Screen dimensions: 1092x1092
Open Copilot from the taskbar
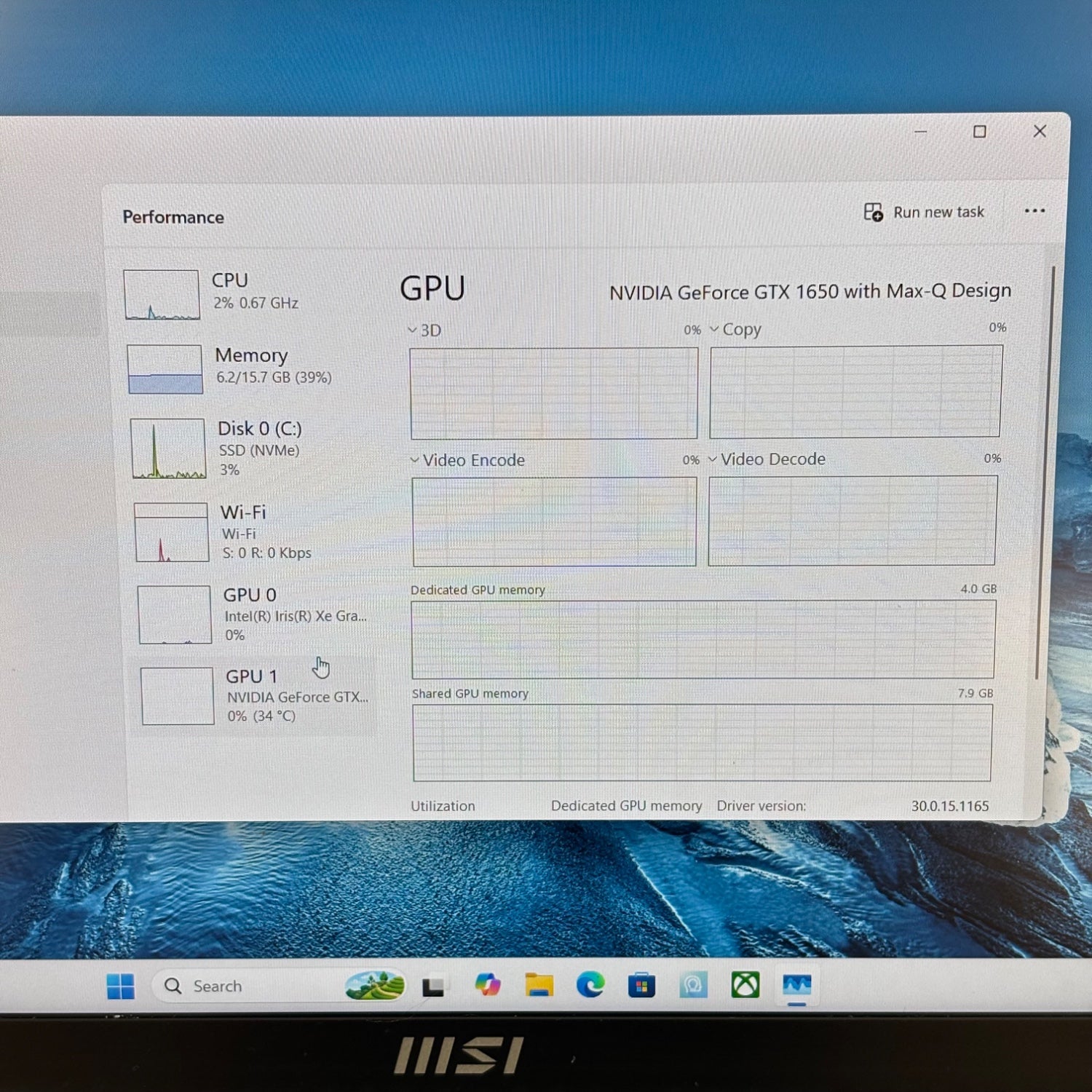tap(487, 985)
